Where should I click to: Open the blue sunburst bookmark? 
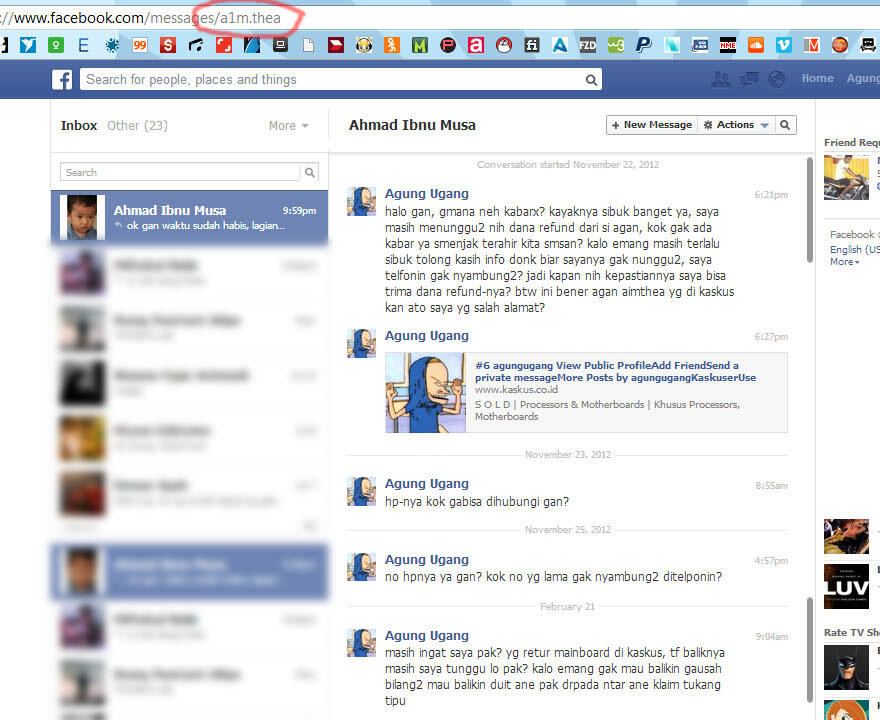[x=112, y=45]
